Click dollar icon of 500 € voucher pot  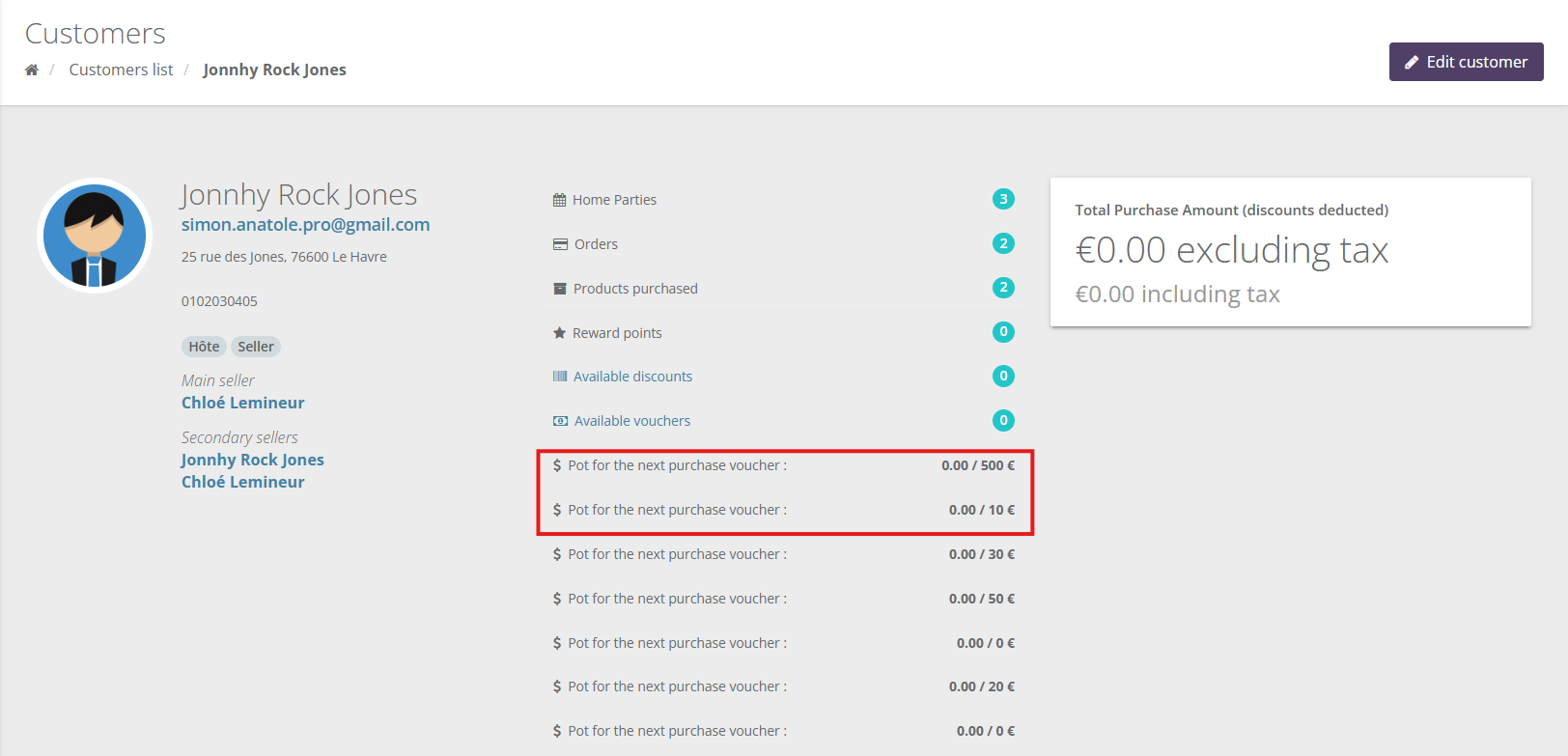pos(557,465)
